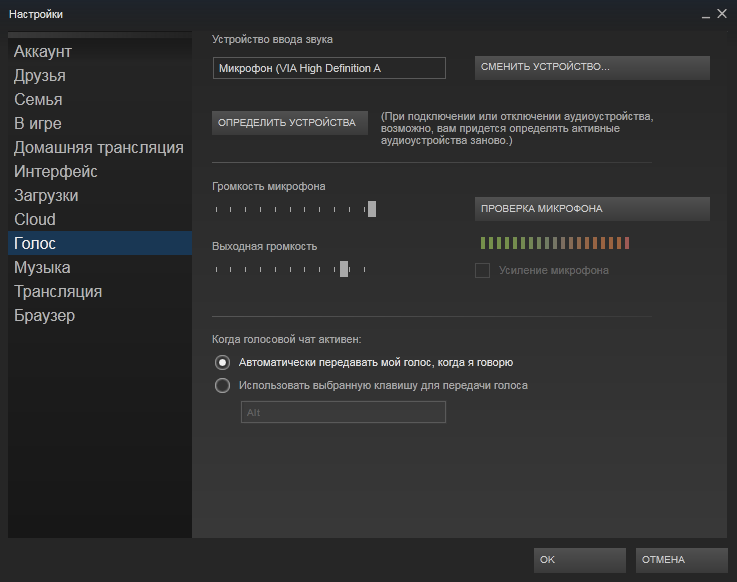Viewport: 737px width, 582px height.
Task: Select Друзья in the sidebar
Action: (x=40, y=75)
